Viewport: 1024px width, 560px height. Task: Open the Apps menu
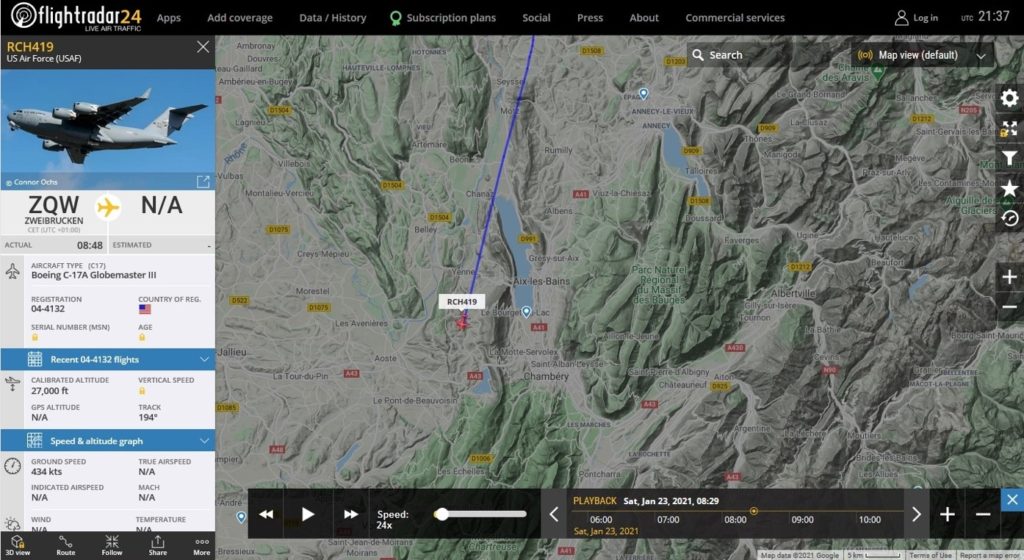tap(168, 18)
